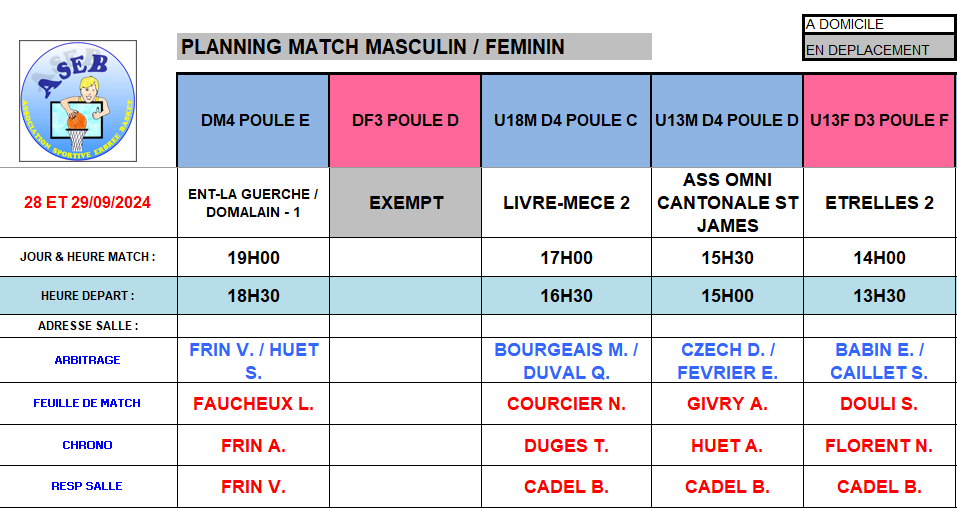Click the A DOMICILE legend box
The height and width of the screenshot is (508, 957).
(879, 24)
